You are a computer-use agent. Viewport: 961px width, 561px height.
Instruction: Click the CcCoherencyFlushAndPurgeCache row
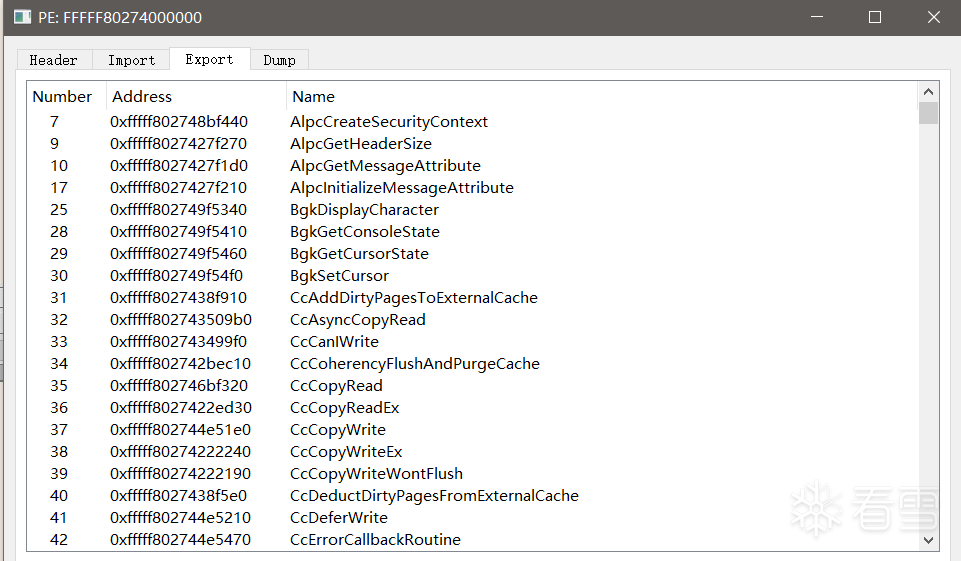(x=414, y=364)
